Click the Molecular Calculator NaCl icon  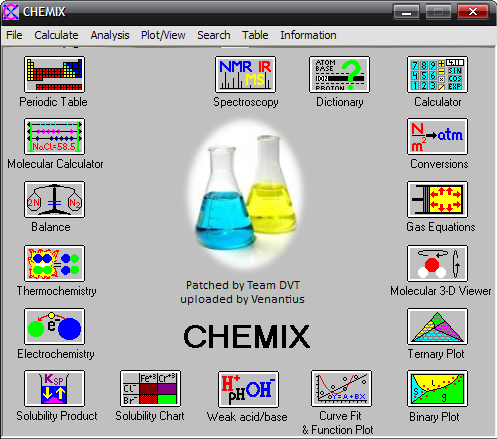(x=54, y=136)
